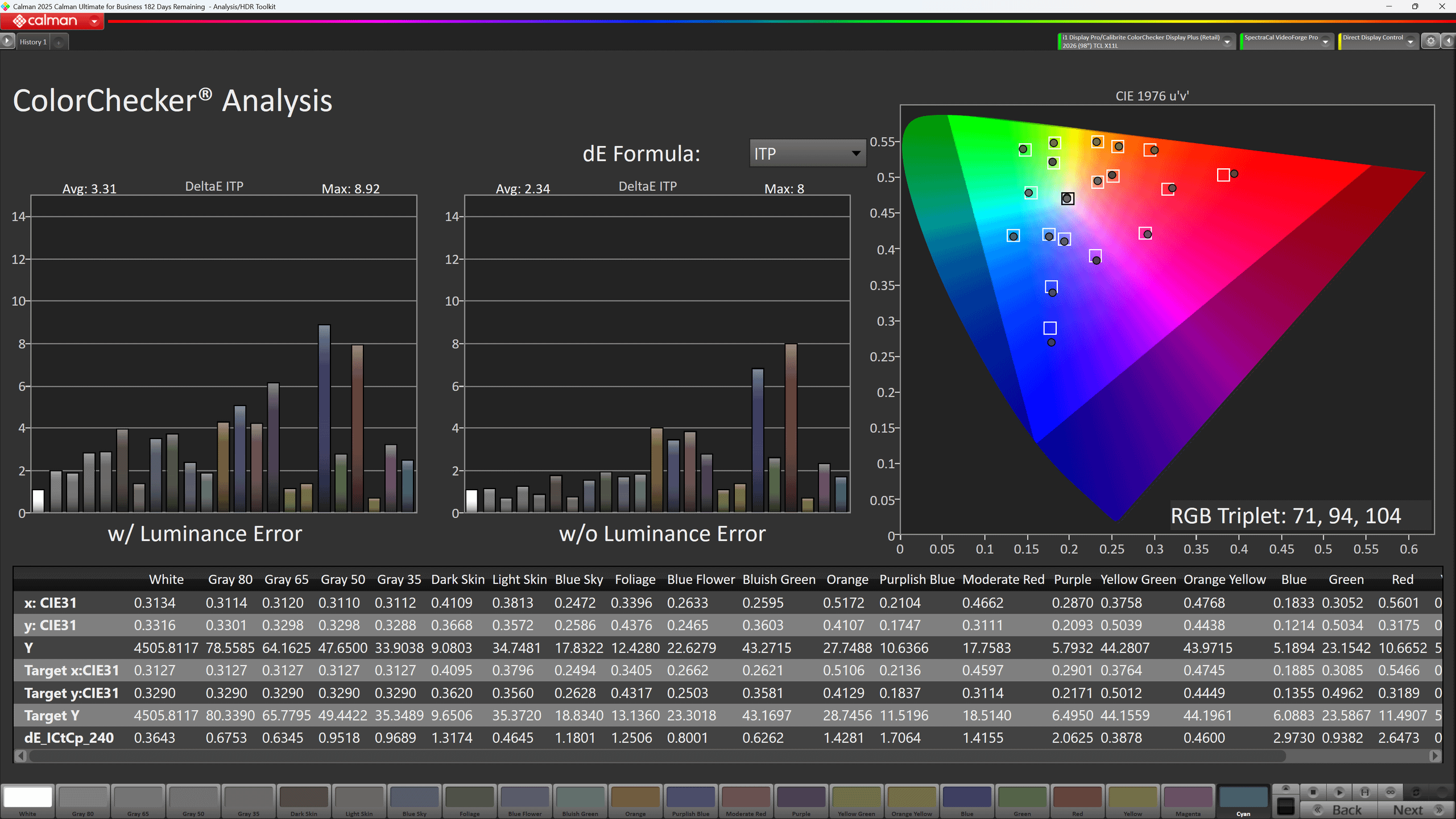The width and height of the screenshot is (1456, 819).
Task: Click the stop measurement icon
Action: click(x=1313, y=792)
